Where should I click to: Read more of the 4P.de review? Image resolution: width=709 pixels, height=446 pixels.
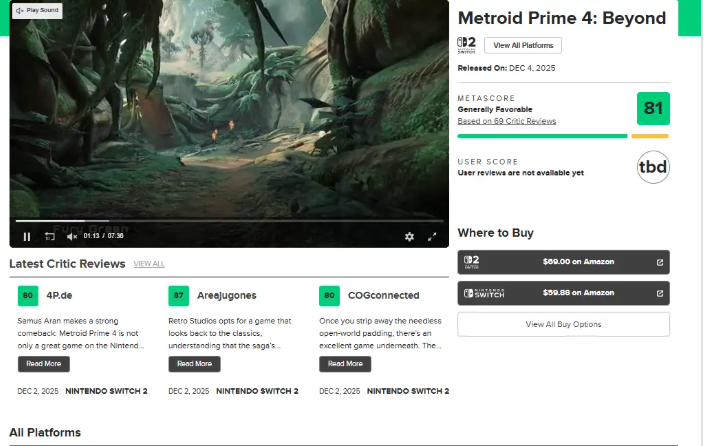[44, 364]
